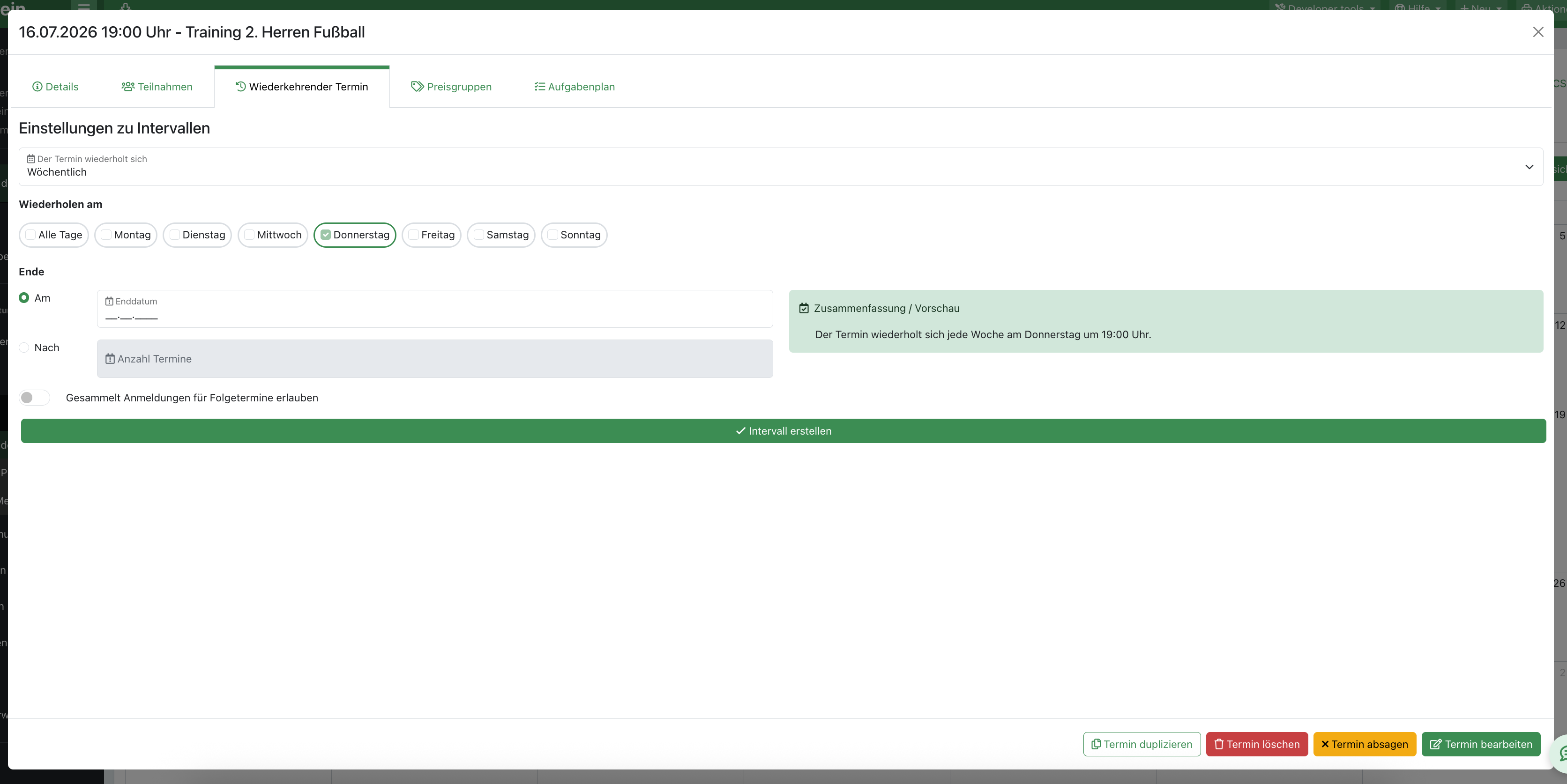Open the Preisgruppen tab

[451, 87]
